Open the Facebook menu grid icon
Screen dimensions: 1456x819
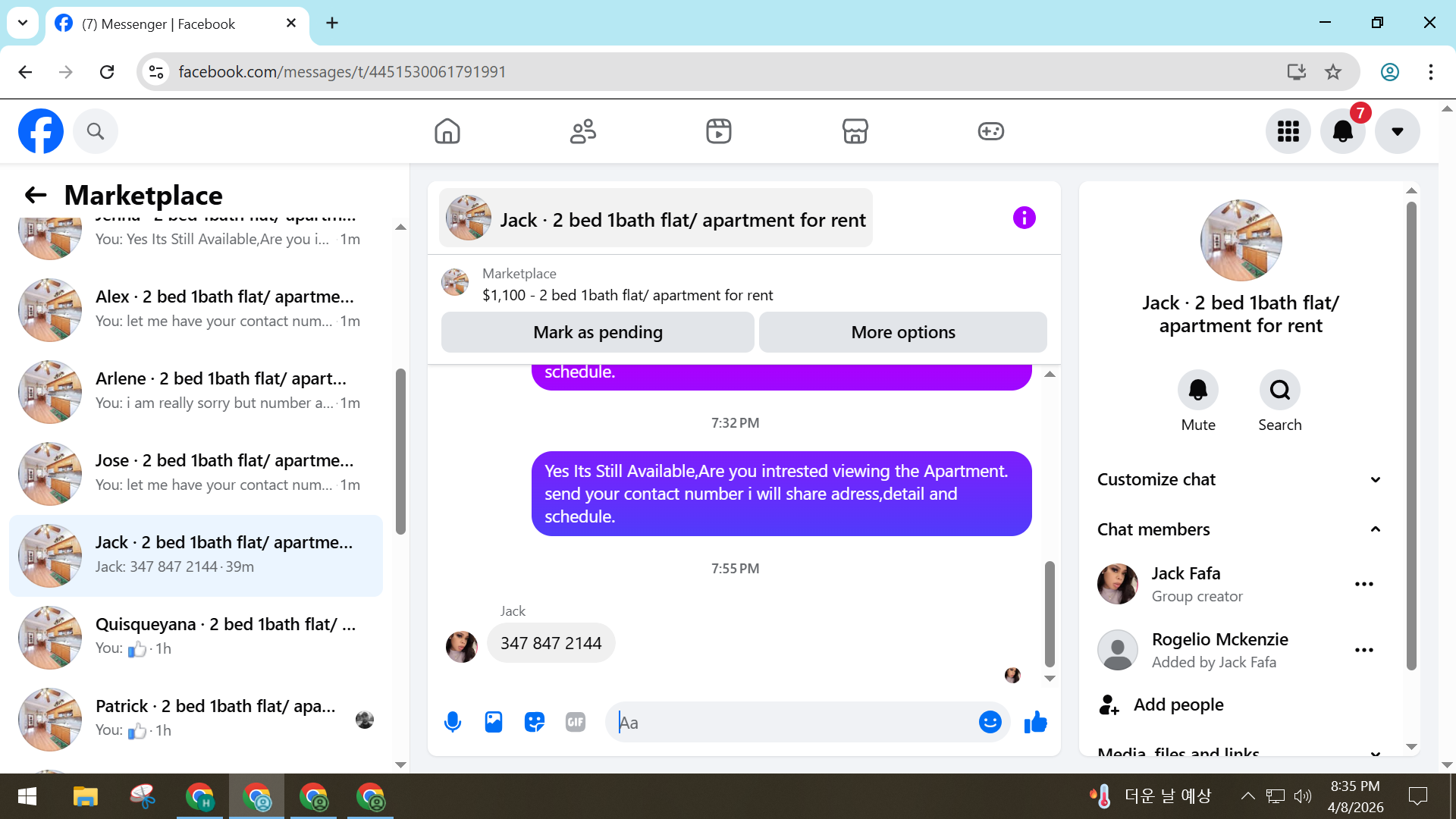point(1288,131)
